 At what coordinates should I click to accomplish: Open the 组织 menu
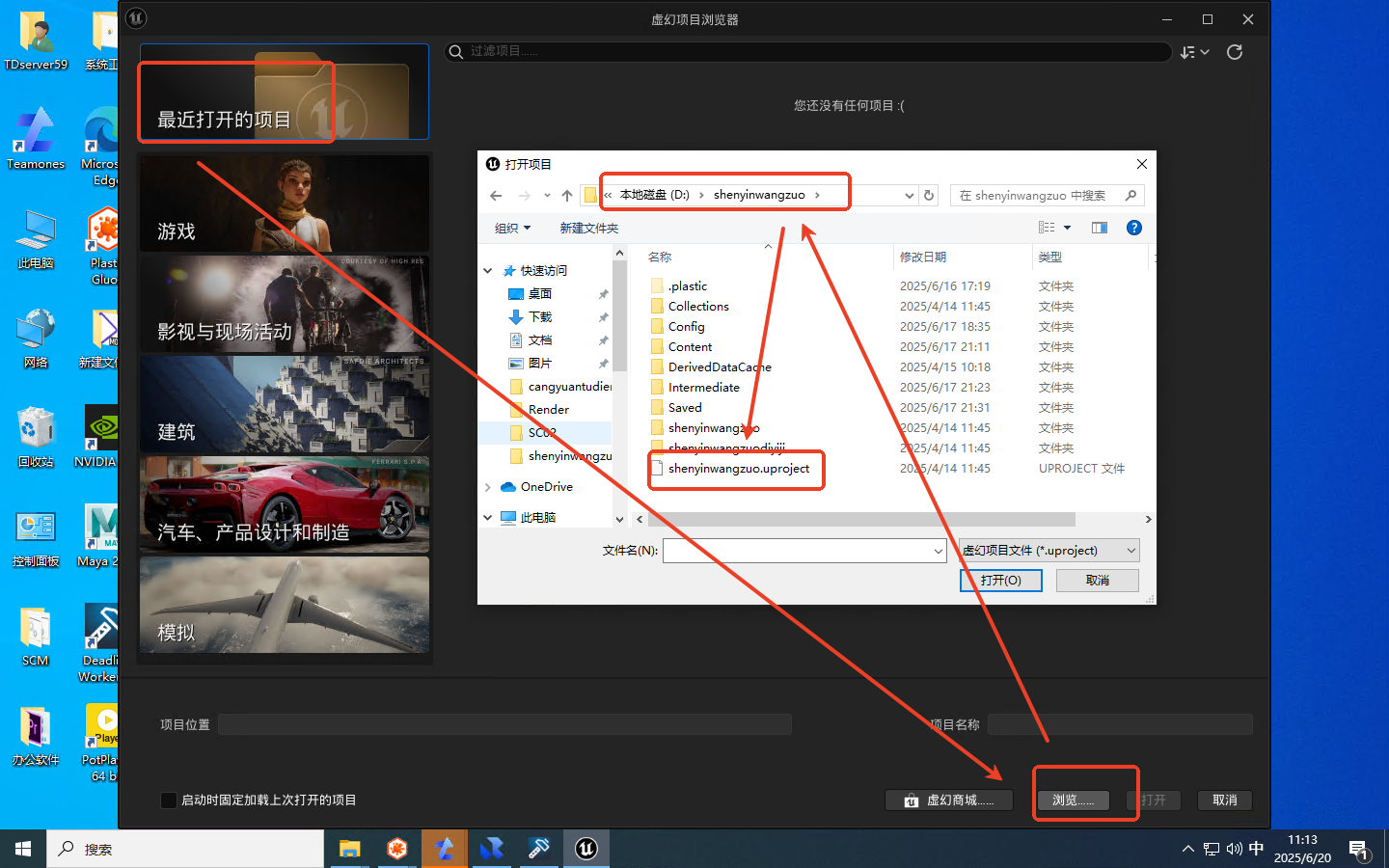pyautogui.click(x=512, y=229)
